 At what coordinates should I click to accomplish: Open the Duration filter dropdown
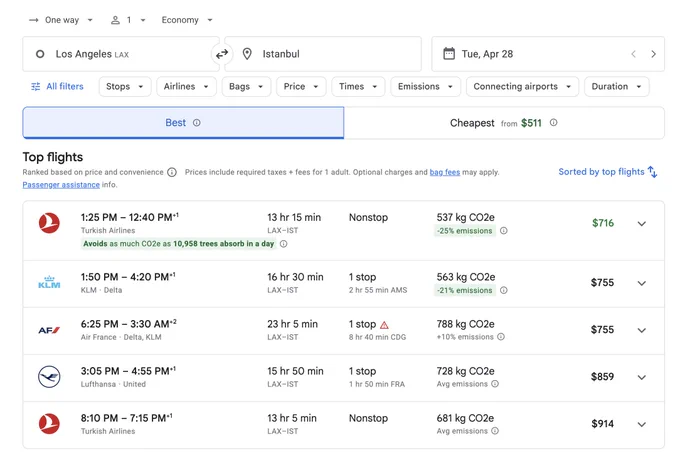pyautogui.click(x=617, y=86)
